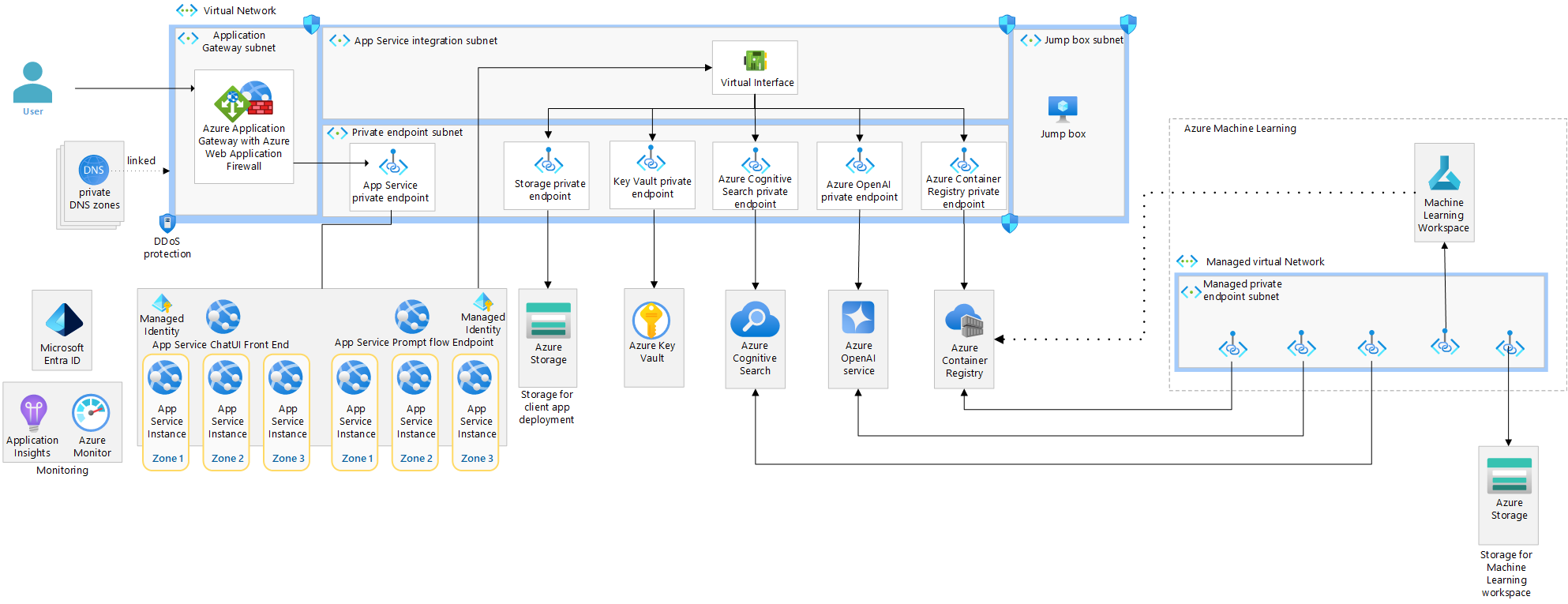Click the Managed private endpoint subnet icon
The height and width of the screenshot is (604, 1568).
(1191, 292)
